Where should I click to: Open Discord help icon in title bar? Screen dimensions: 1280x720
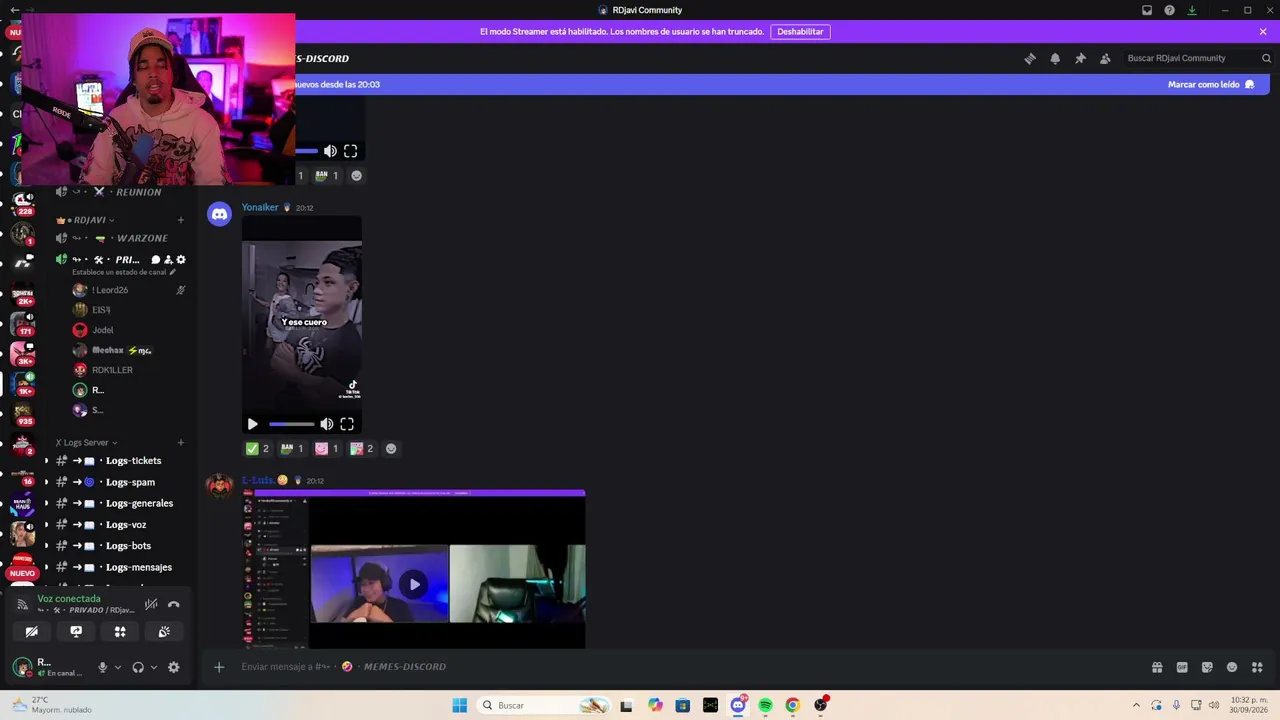click(x=1169, y=10)
